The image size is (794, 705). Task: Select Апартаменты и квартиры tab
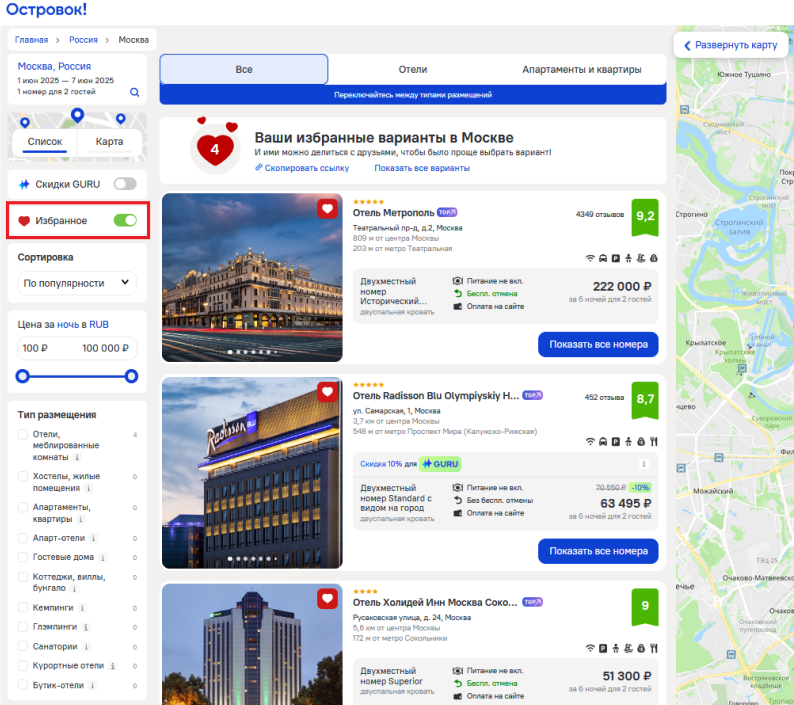pos(581,69)
